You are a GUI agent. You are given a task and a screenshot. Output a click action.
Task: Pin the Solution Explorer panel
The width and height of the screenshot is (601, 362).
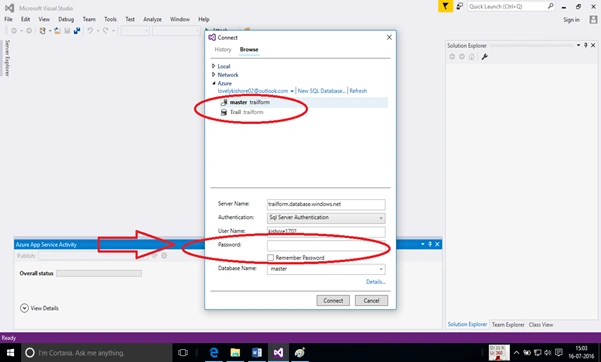[x=586, y=45]
